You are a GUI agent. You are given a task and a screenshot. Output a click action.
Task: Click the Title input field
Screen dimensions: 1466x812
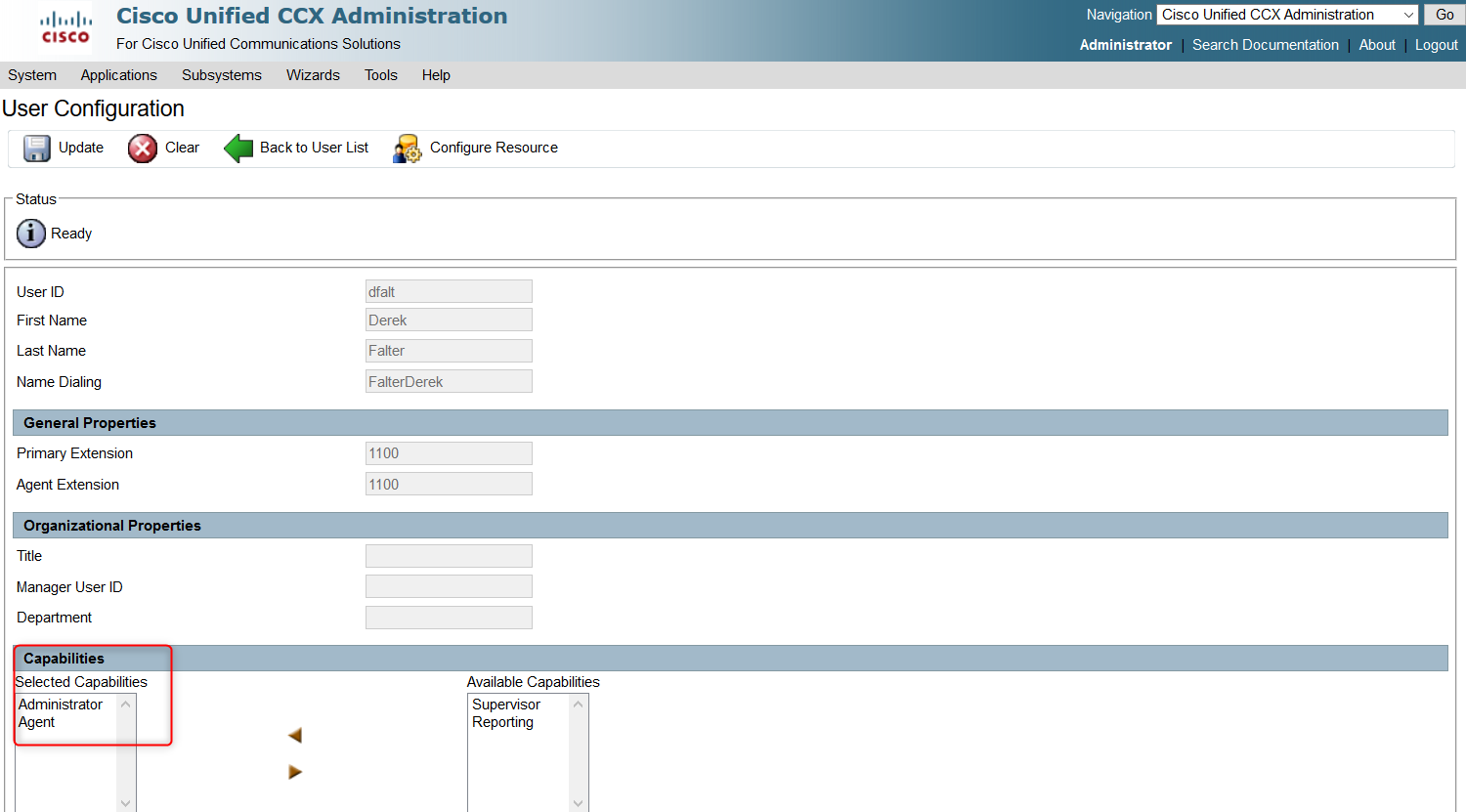tap(449, 555)
